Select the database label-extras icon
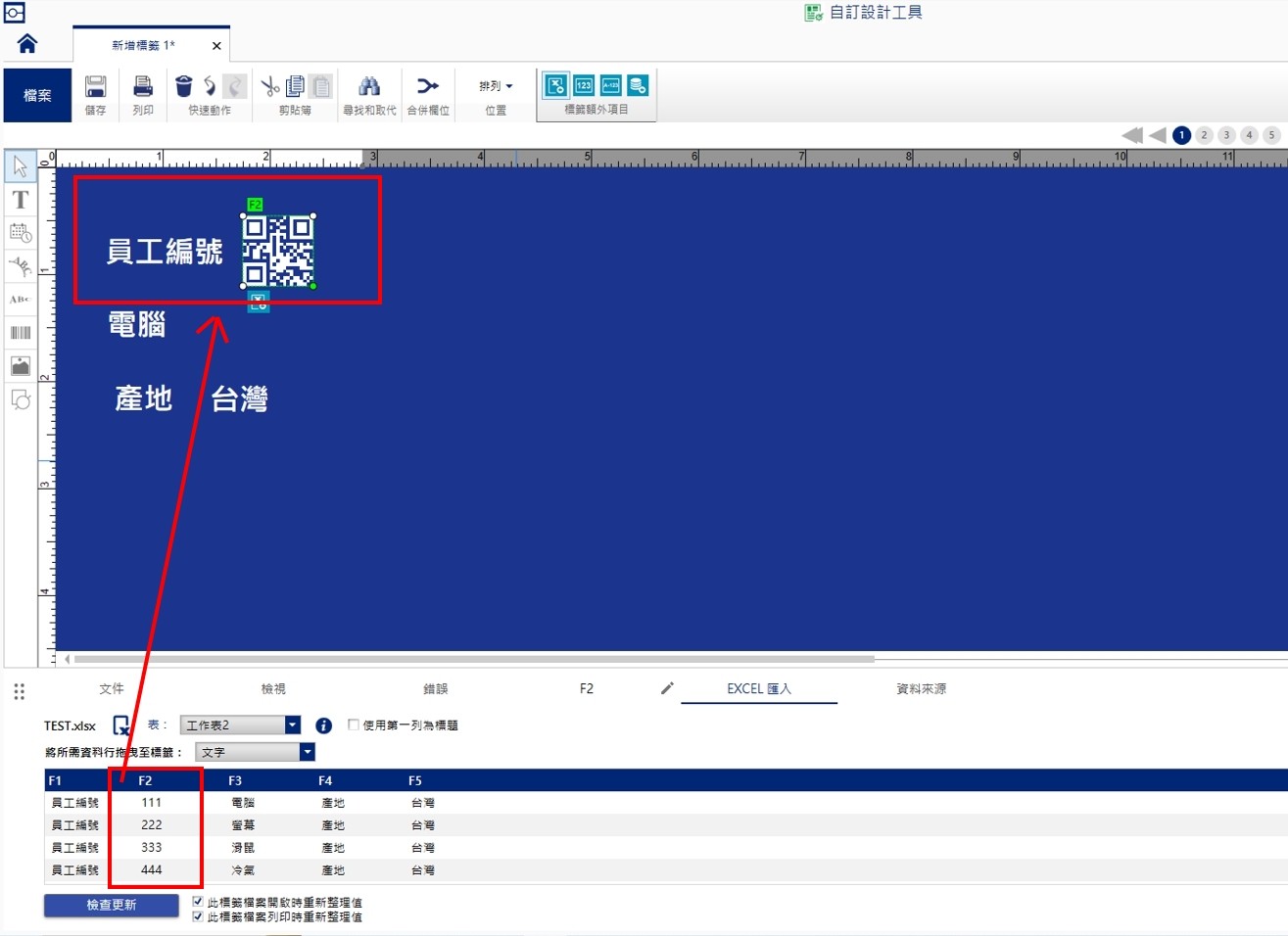 click(639, 85)
